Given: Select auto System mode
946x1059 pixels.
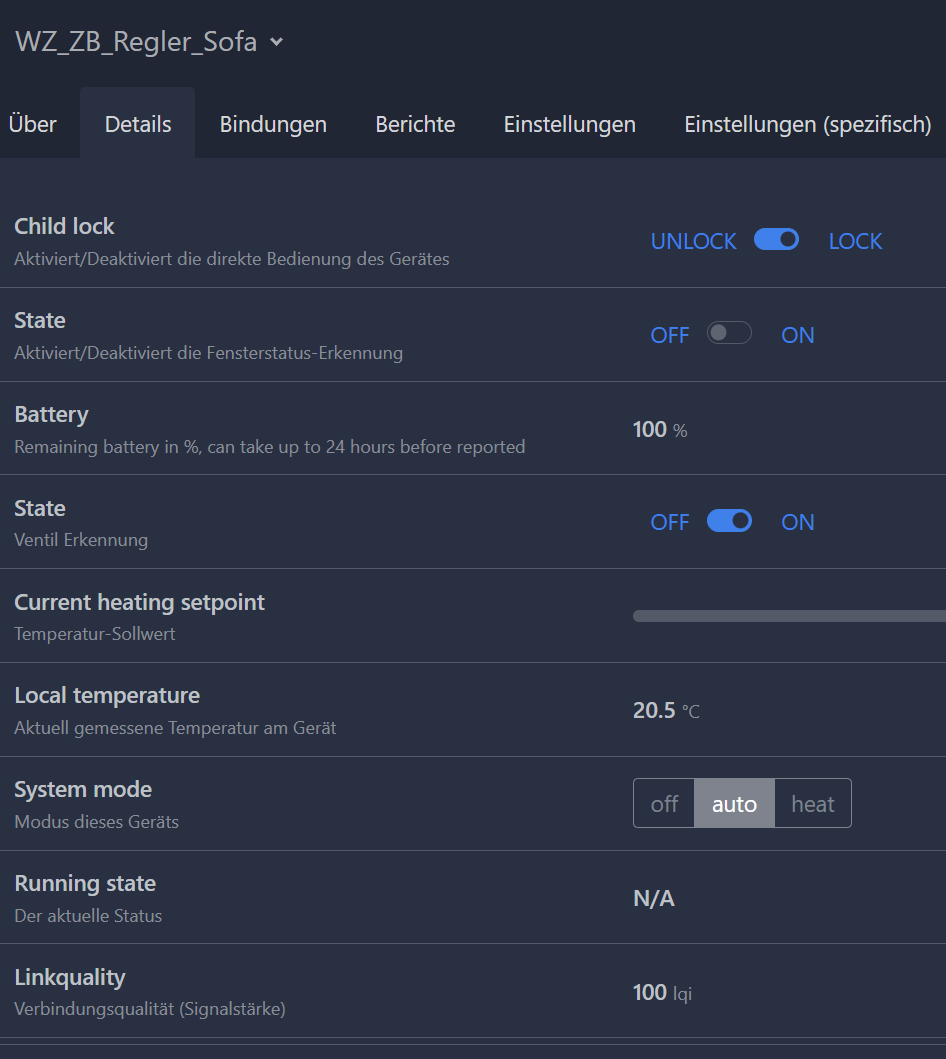Looking at the screenshot, I should coord(734,804).
